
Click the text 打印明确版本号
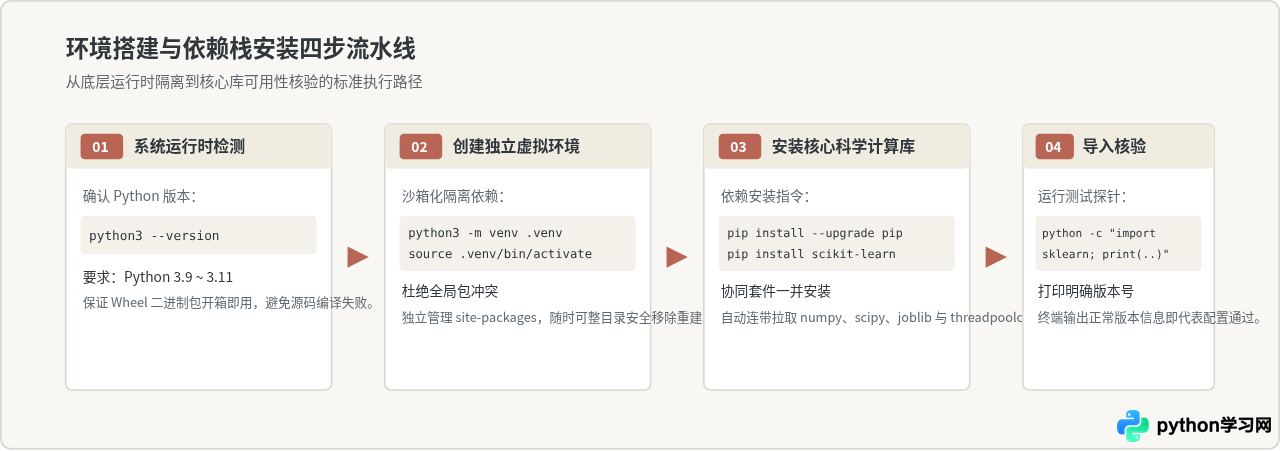click(x=1086, y=292)
